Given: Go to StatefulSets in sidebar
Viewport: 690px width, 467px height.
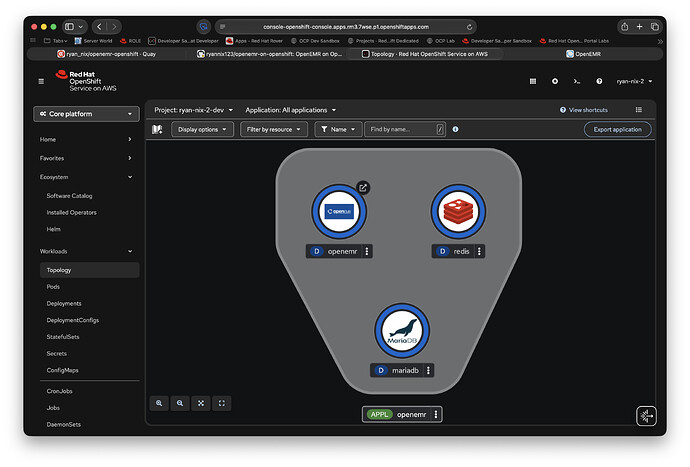Looking at the screenshot, I should (x=63, y=337).
